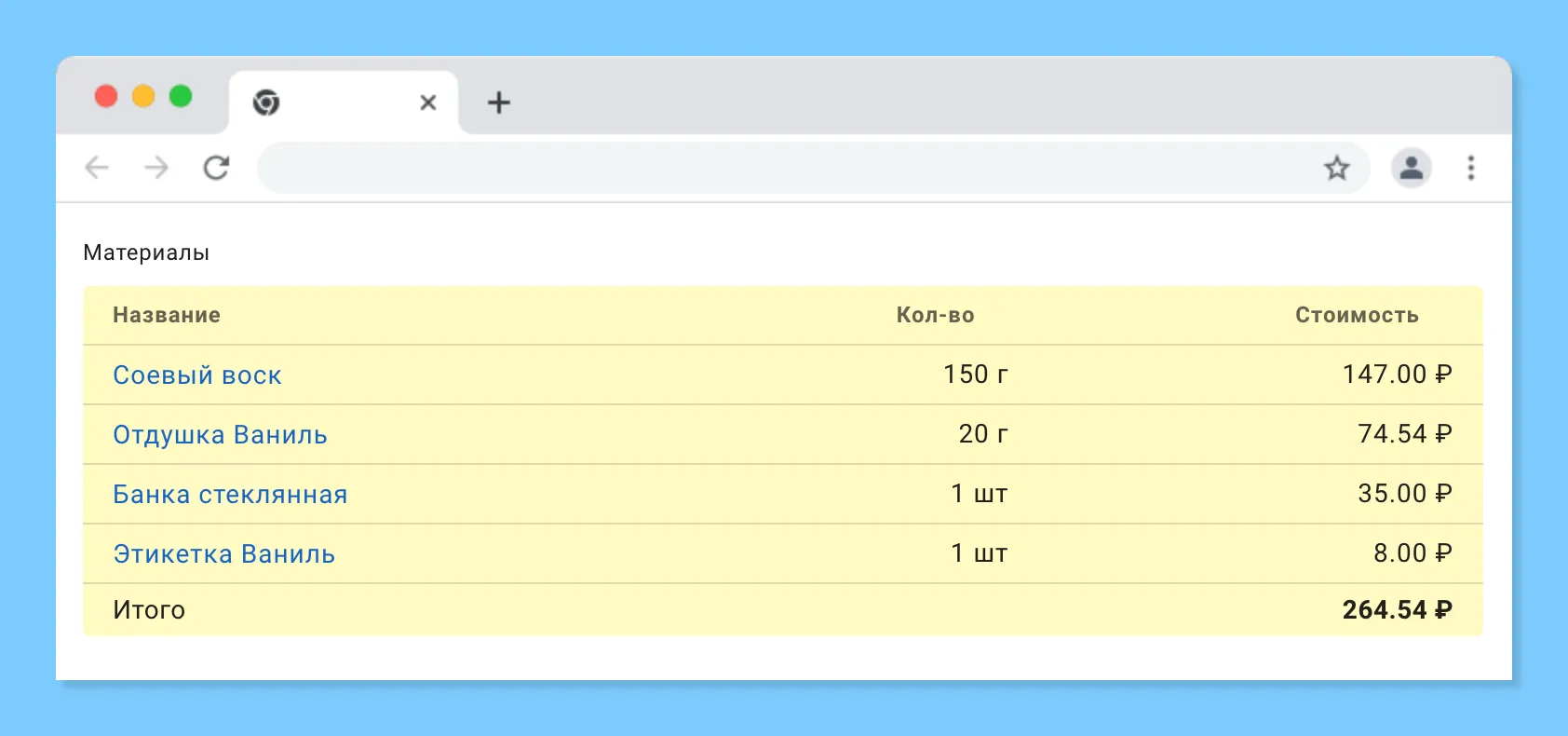Viewport: 1568px width, 736px height.
Task: Click the 264.54 ₽ total value
Action: point(1398,610)
